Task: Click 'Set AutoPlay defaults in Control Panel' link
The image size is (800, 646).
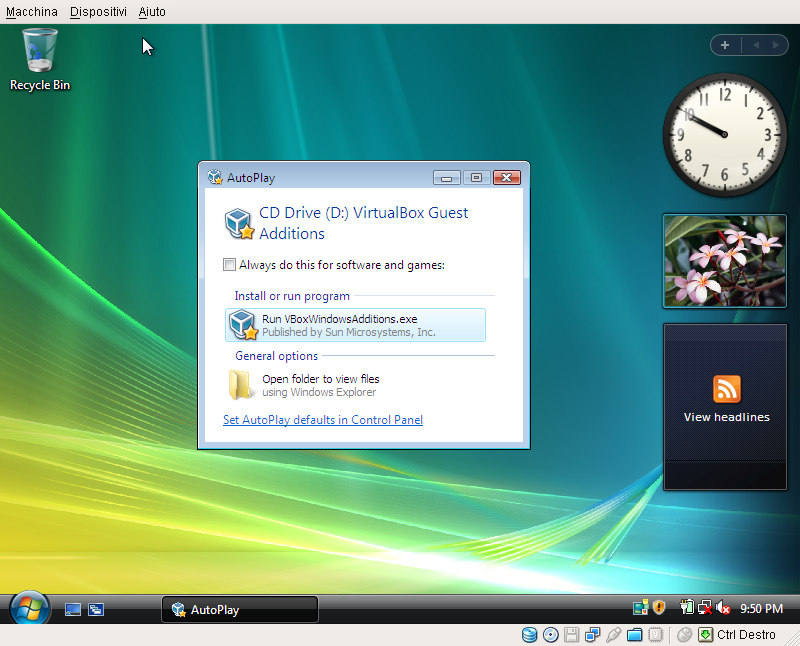Action: 323,420
